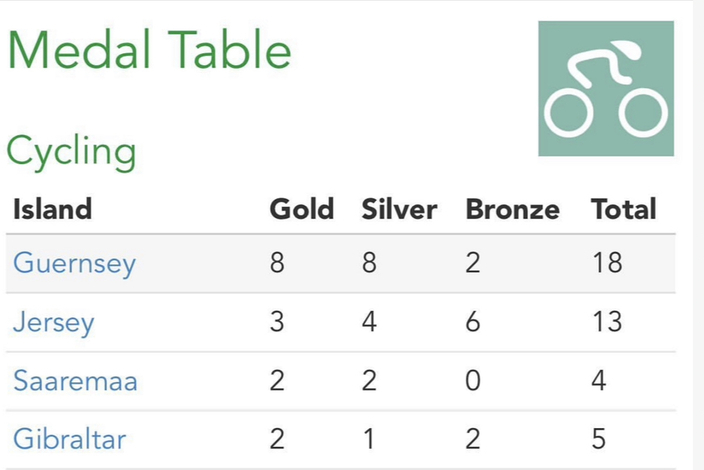The image size is (704, 470).
Task: Click Saaremaa's bronze count of 0
Action: (x=473, y=380)
